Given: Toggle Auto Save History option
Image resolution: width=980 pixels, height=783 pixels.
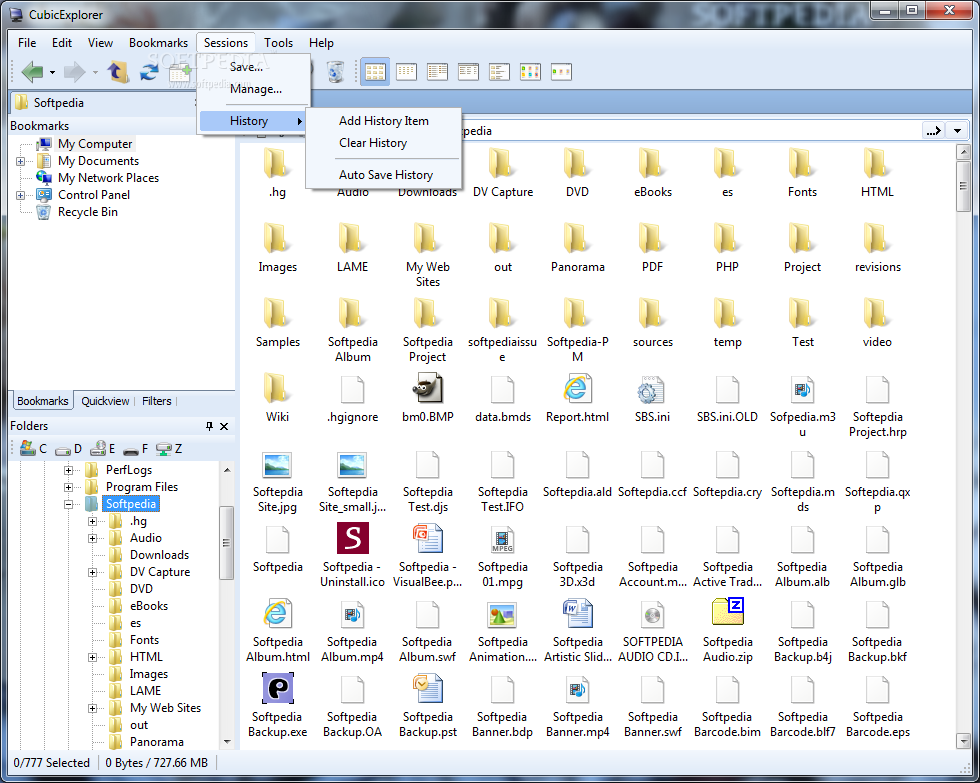Looking at the screenshot, I should pyautogui.click(x=386, y=175).
